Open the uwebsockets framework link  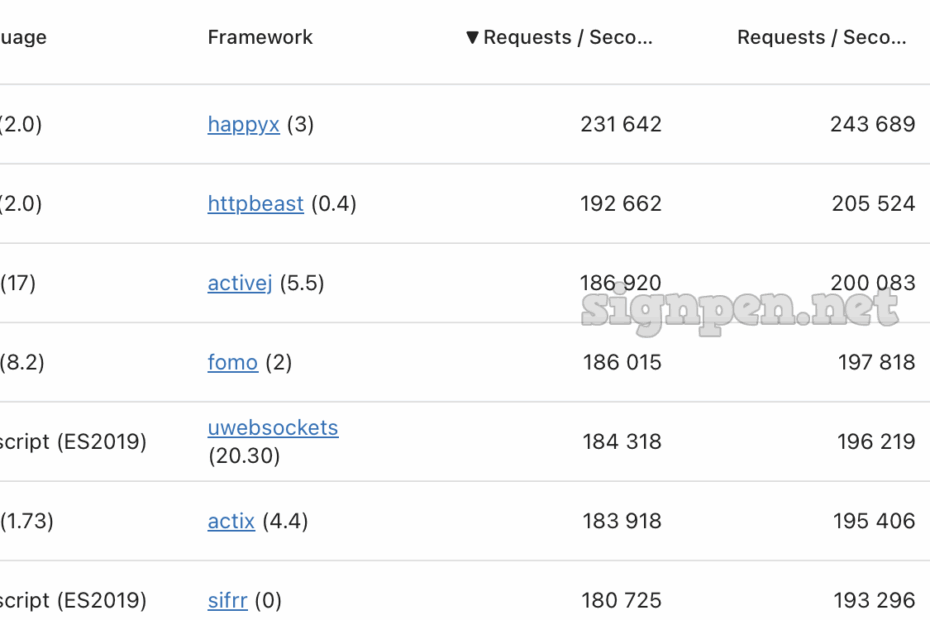click(x=272, y=428)
